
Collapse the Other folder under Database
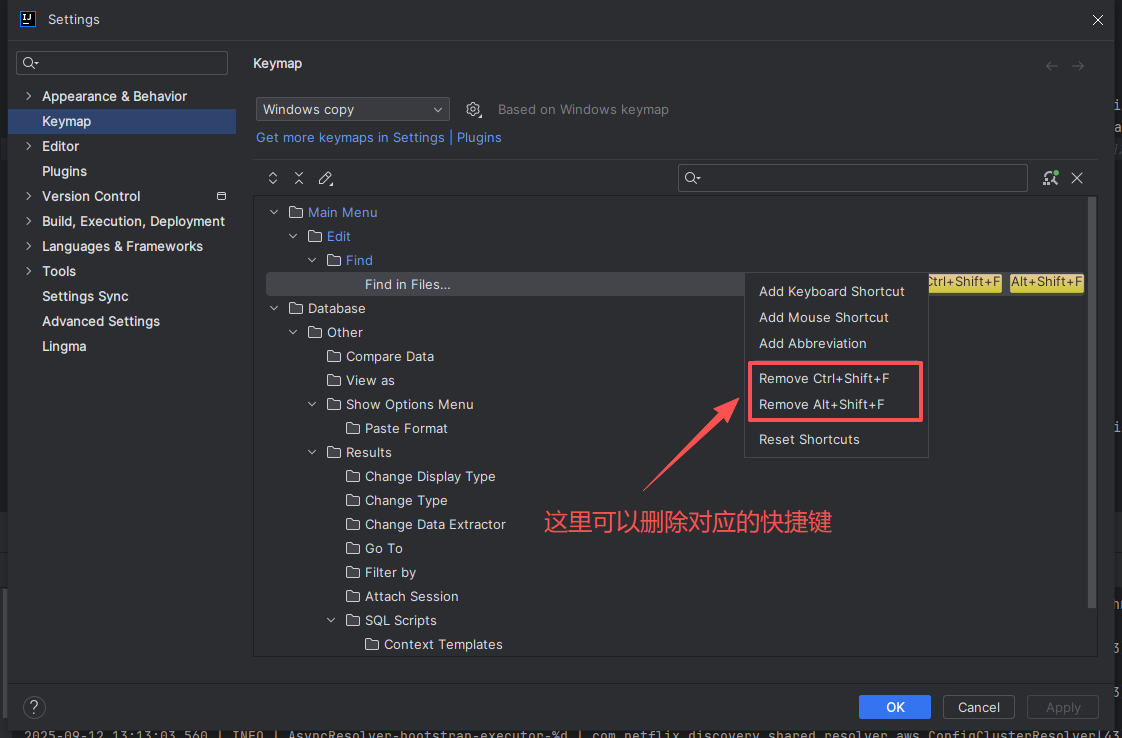coord(293,333)
